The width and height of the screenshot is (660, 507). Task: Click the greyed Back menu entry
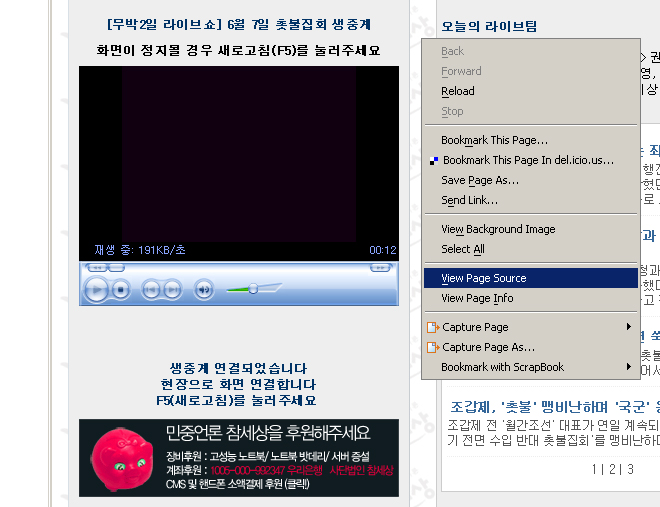click(x=531, y=51)
